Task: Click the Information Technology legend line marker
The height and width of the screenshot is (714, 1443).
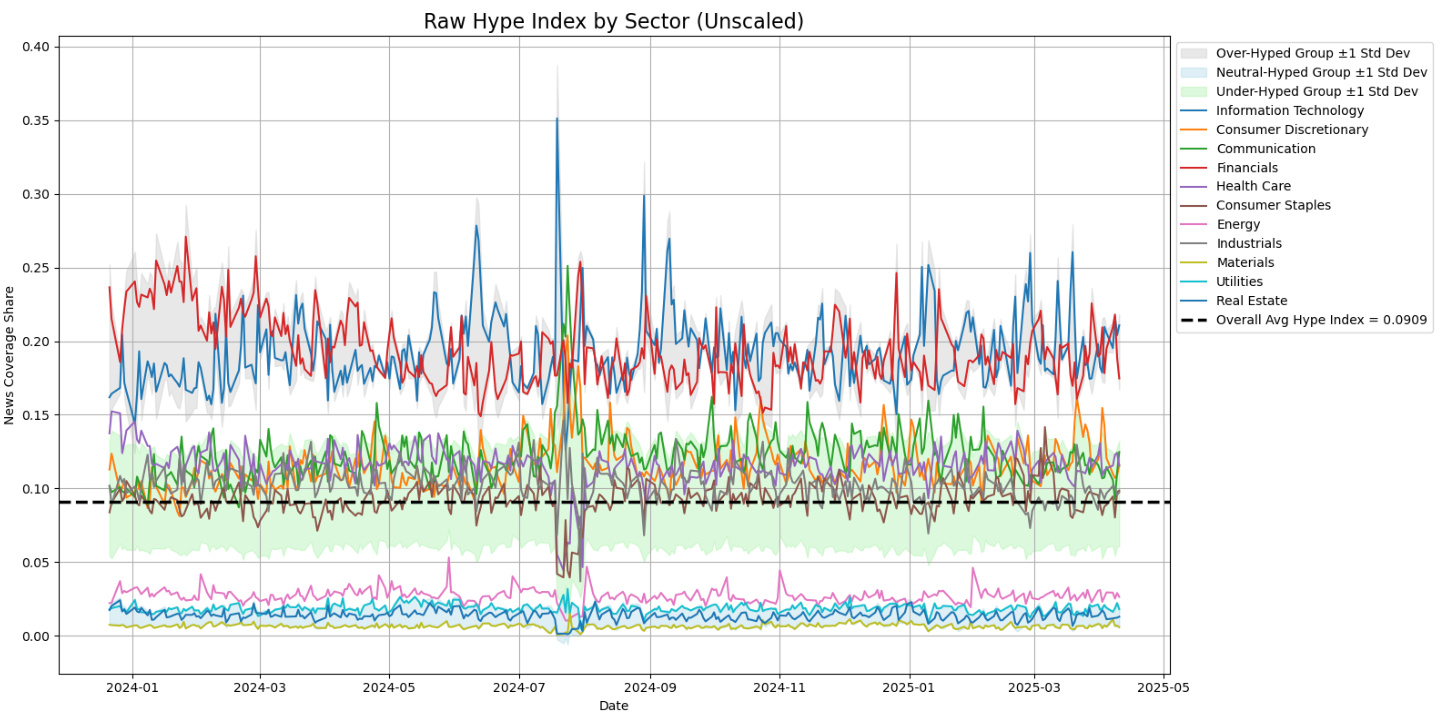Action: coord(1195,111)
